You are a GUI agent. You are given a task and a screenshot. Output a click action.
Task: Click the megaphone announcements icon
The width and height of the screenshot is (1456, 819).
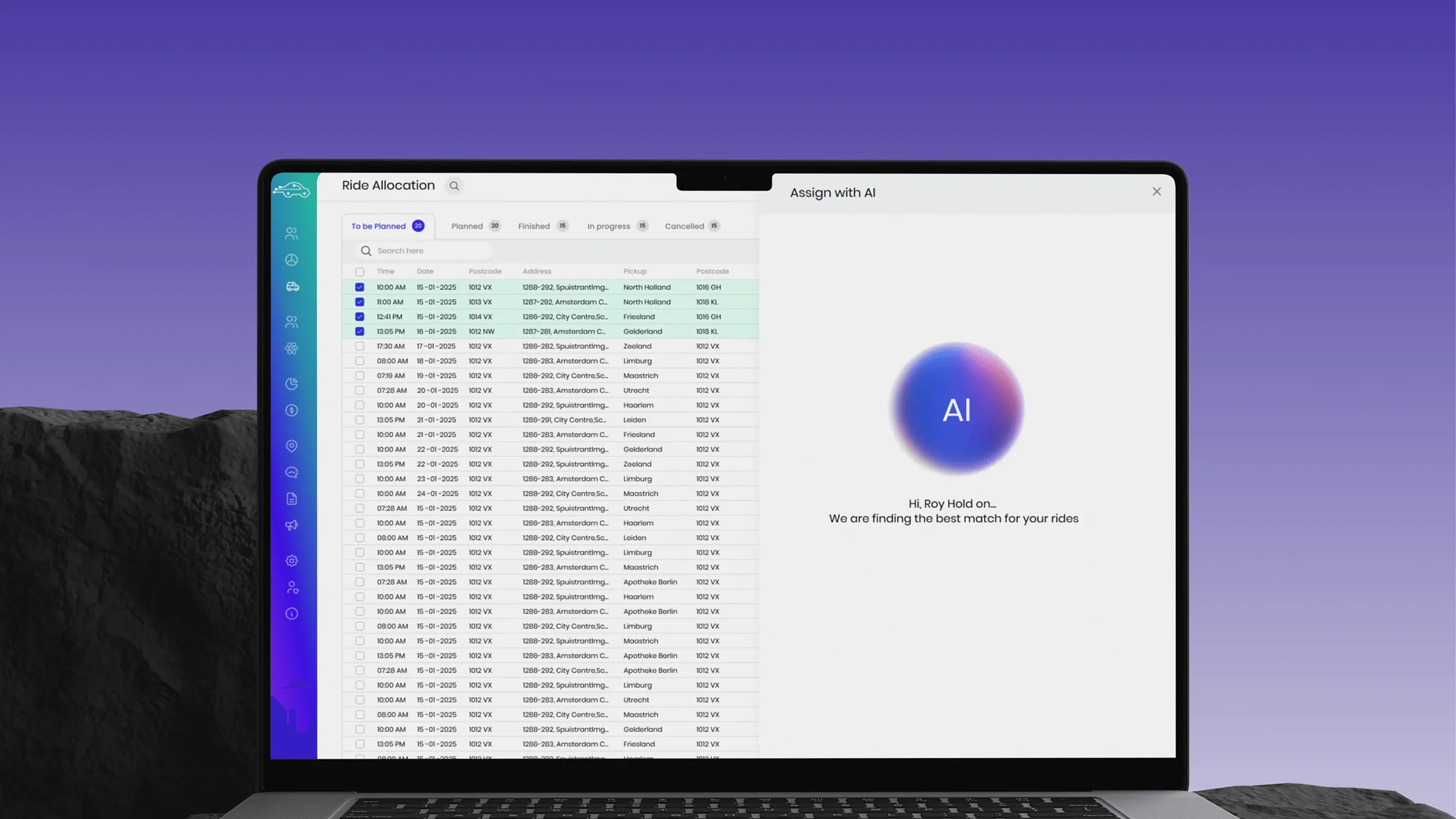292,525
